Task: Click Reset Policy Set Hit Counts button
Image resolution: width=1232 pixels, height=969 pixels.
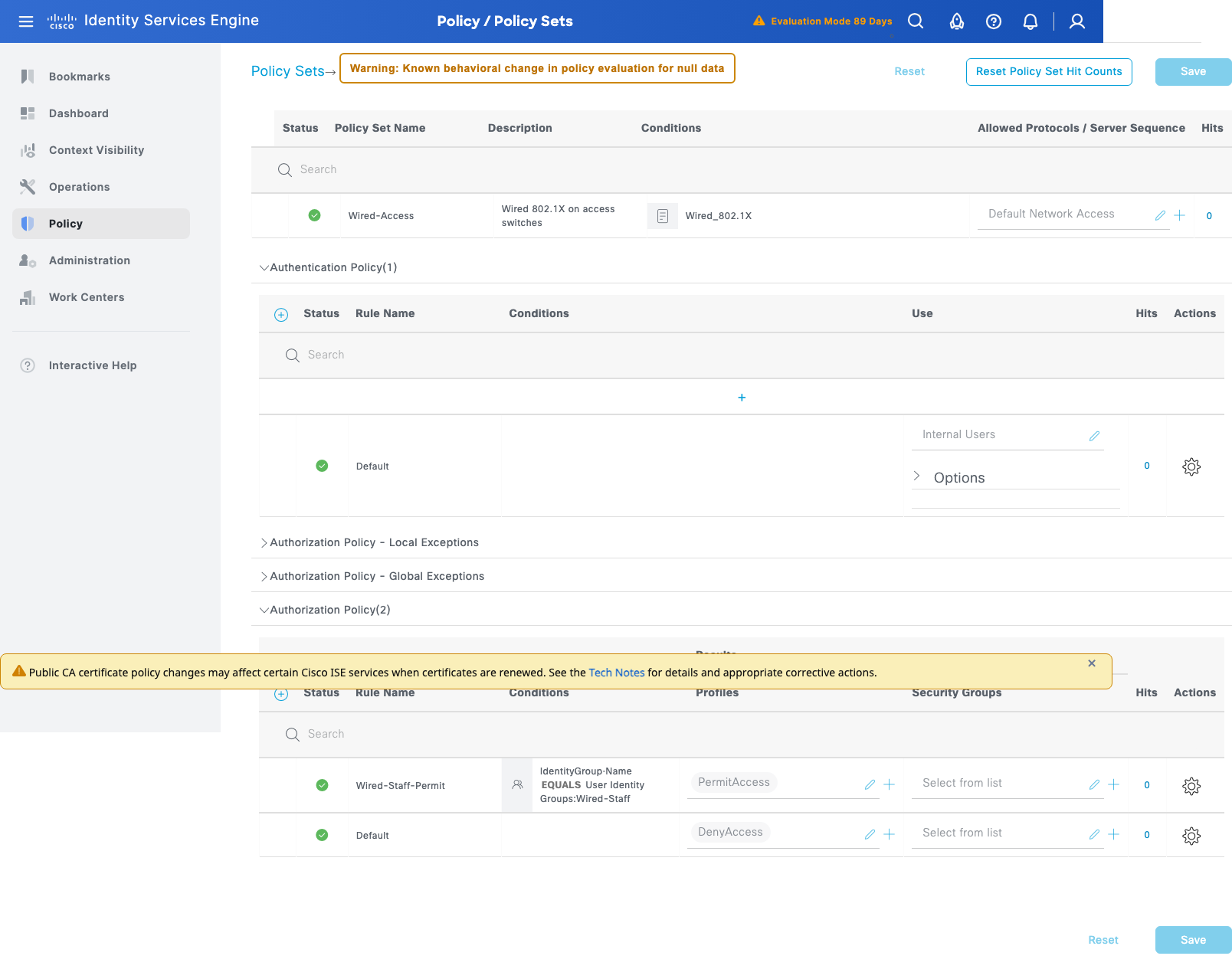Action: [x=1049, y=72]
